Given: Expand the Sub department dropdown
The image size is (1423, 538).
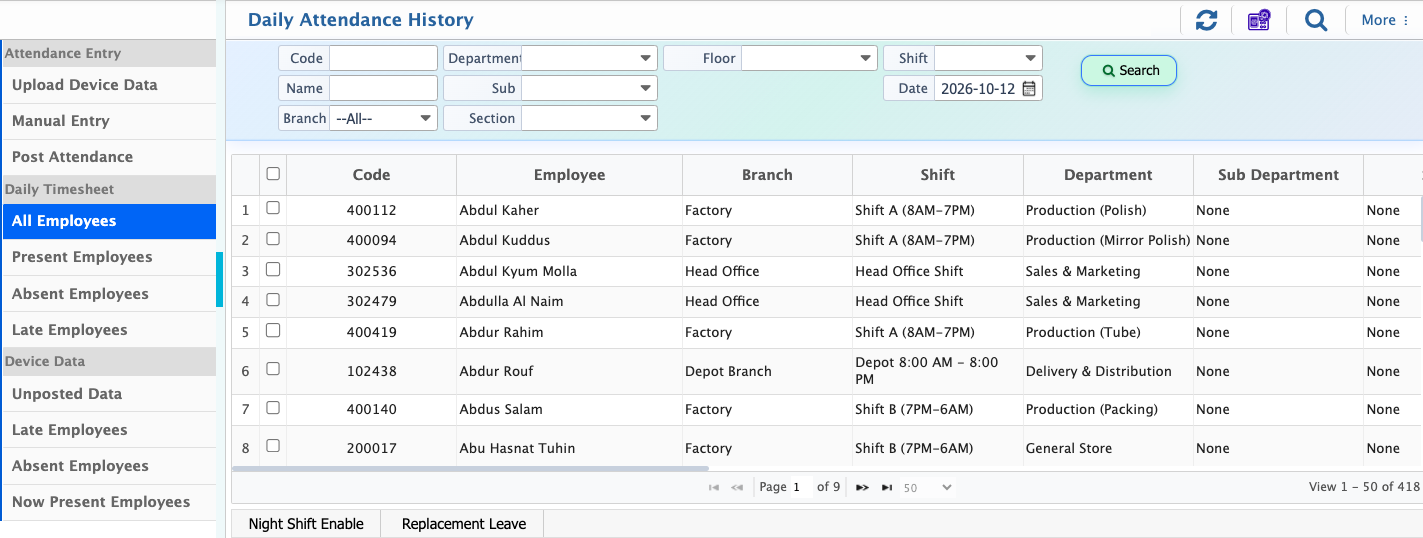Looking at the screenshot, I should pyautogui.click(x=589, y=88).
